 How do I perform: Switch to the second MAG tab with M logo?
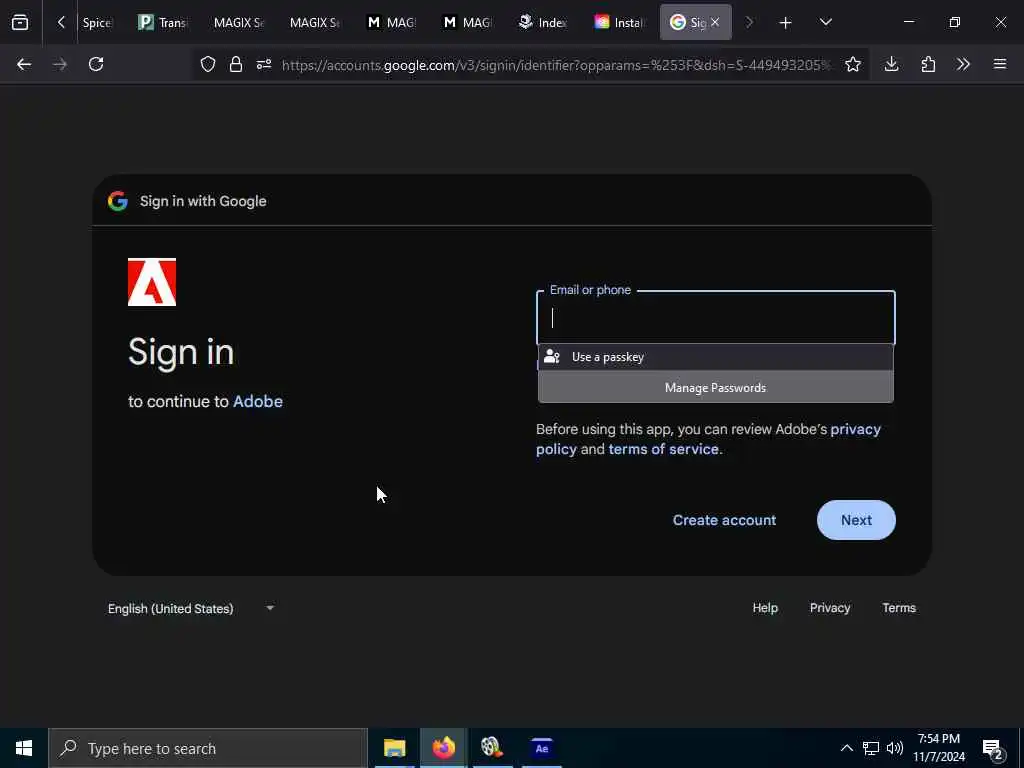tap(466, 23)
